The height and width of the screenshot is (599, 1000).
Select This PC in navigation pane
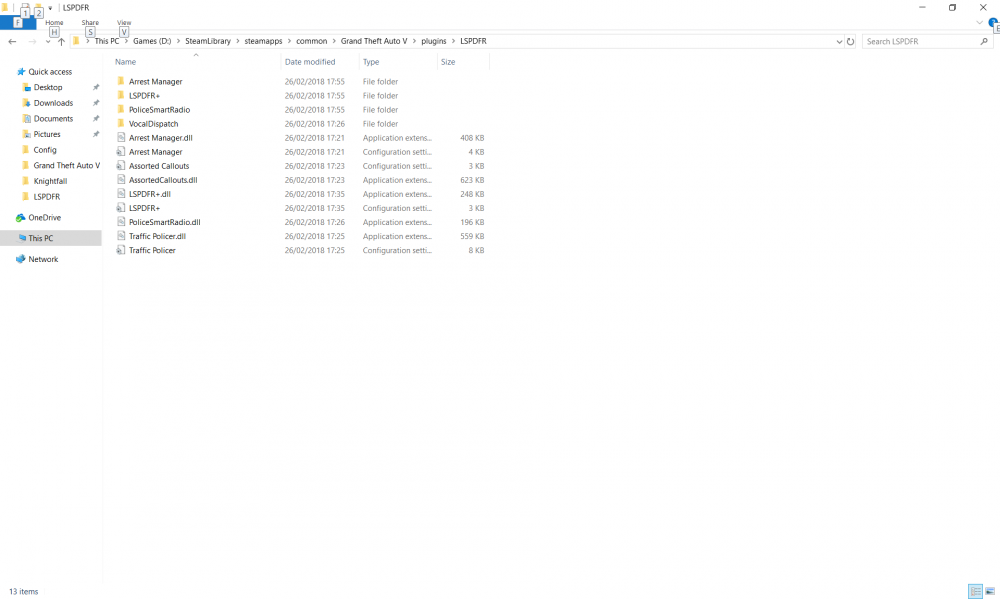tap(51, 238)
